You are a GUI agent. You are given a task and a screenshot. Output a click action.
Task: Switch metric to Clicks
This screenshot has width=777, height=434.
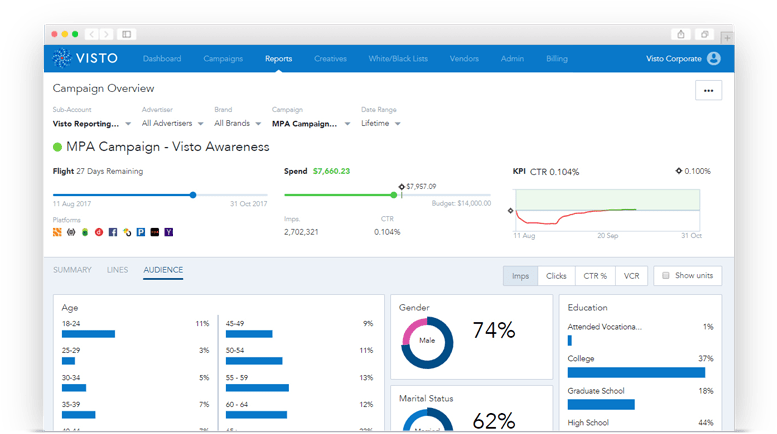tap(555, 276)
